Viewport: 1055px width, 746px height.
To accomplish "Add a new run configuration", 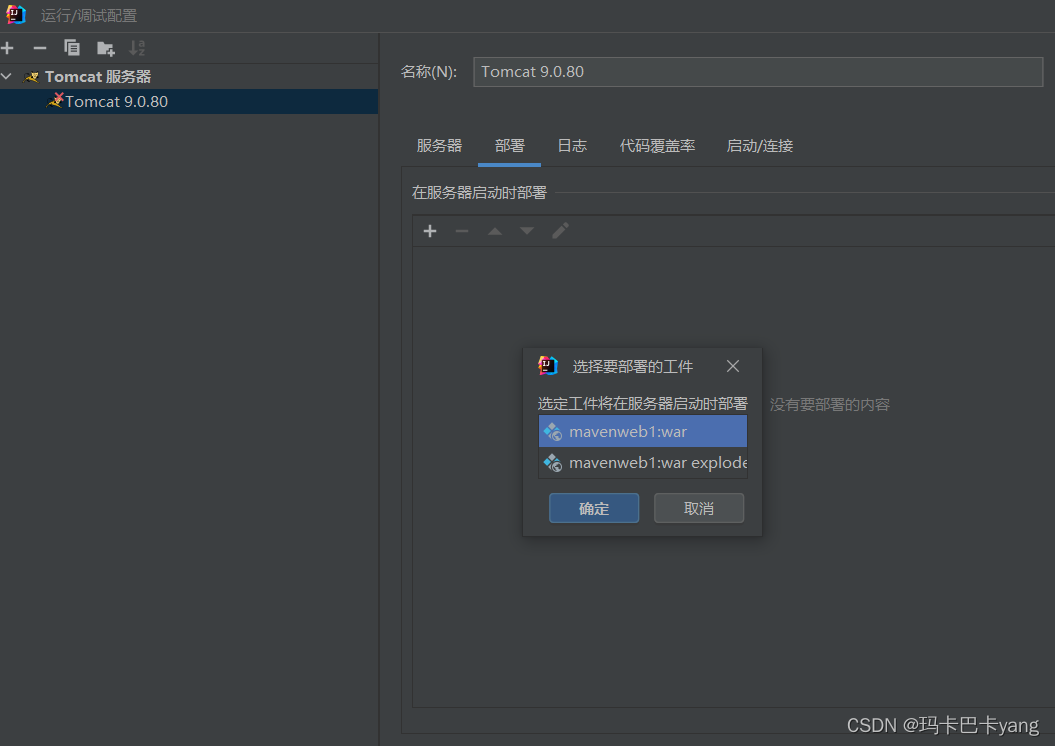I will click(7, 48).
